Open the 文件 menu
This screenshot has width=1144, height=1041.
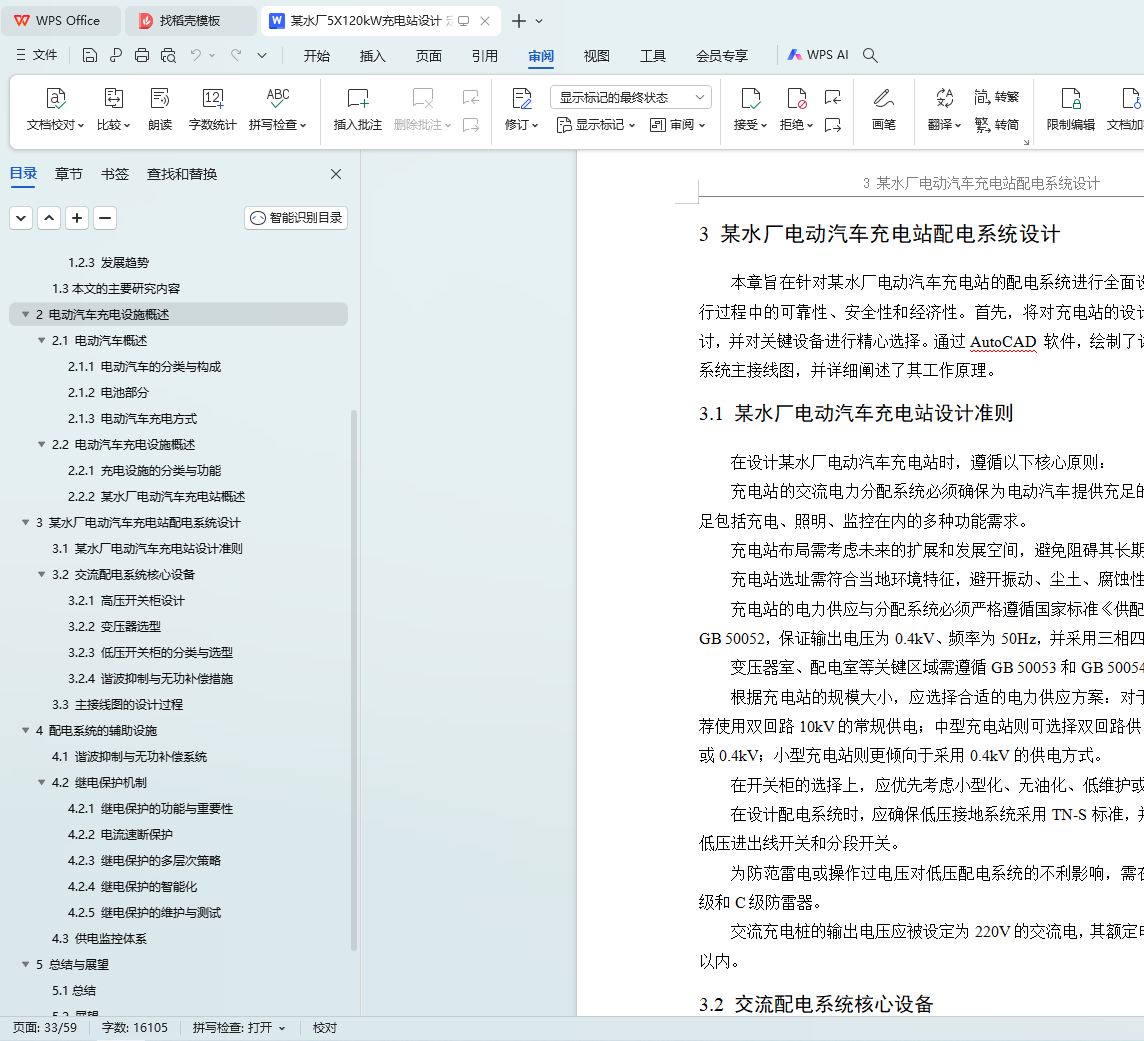(x=36, y=55)
